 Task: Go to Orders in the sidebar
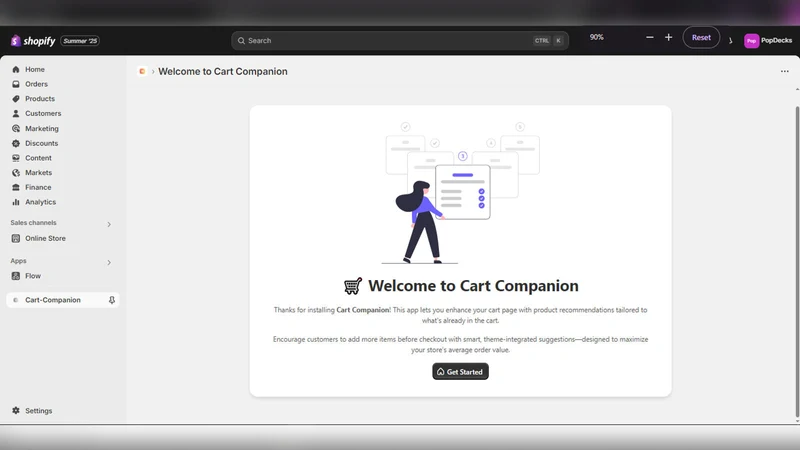[x=36, y=84]
